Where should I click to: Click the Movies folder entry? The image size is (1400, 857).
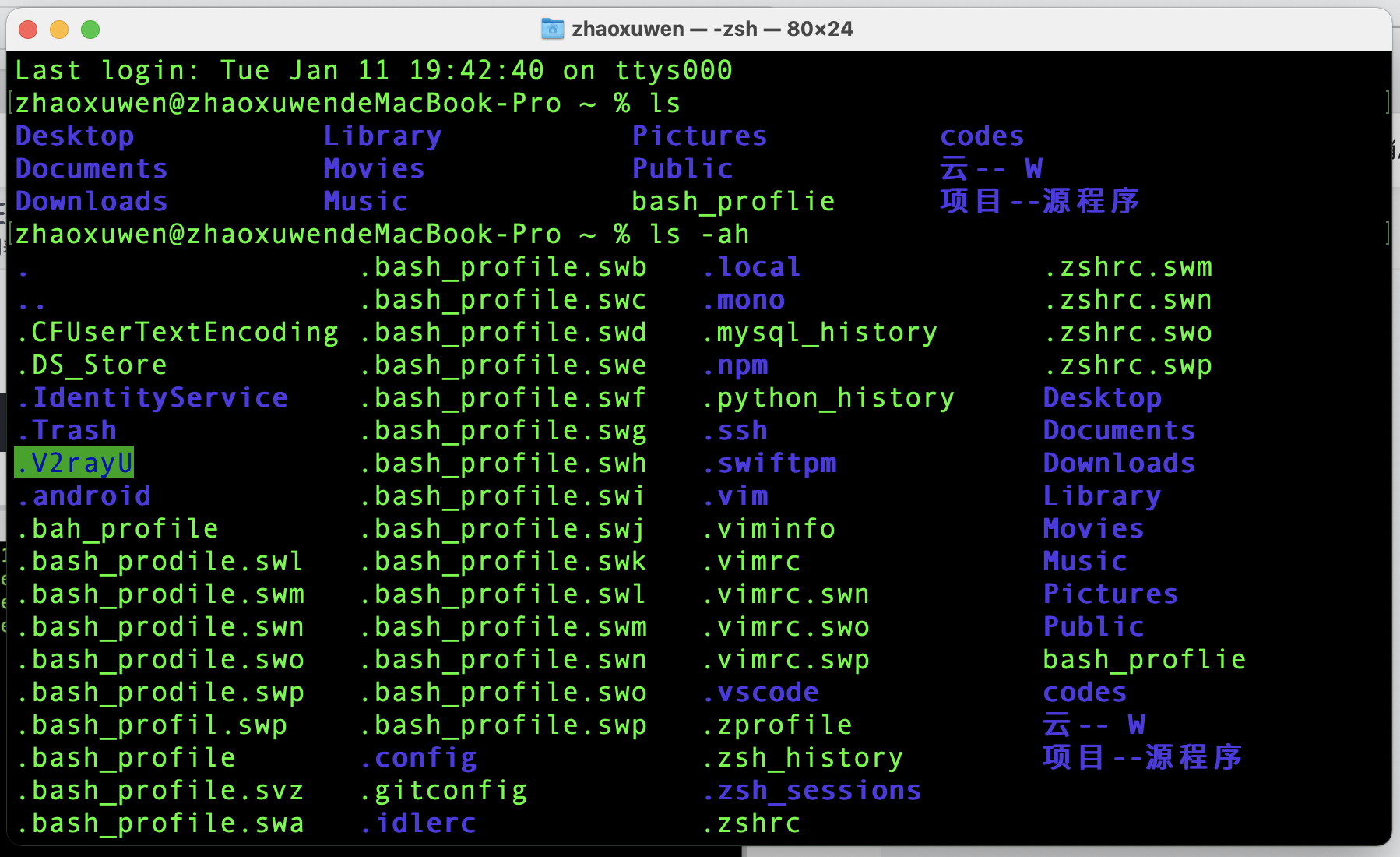coord(374,168)
